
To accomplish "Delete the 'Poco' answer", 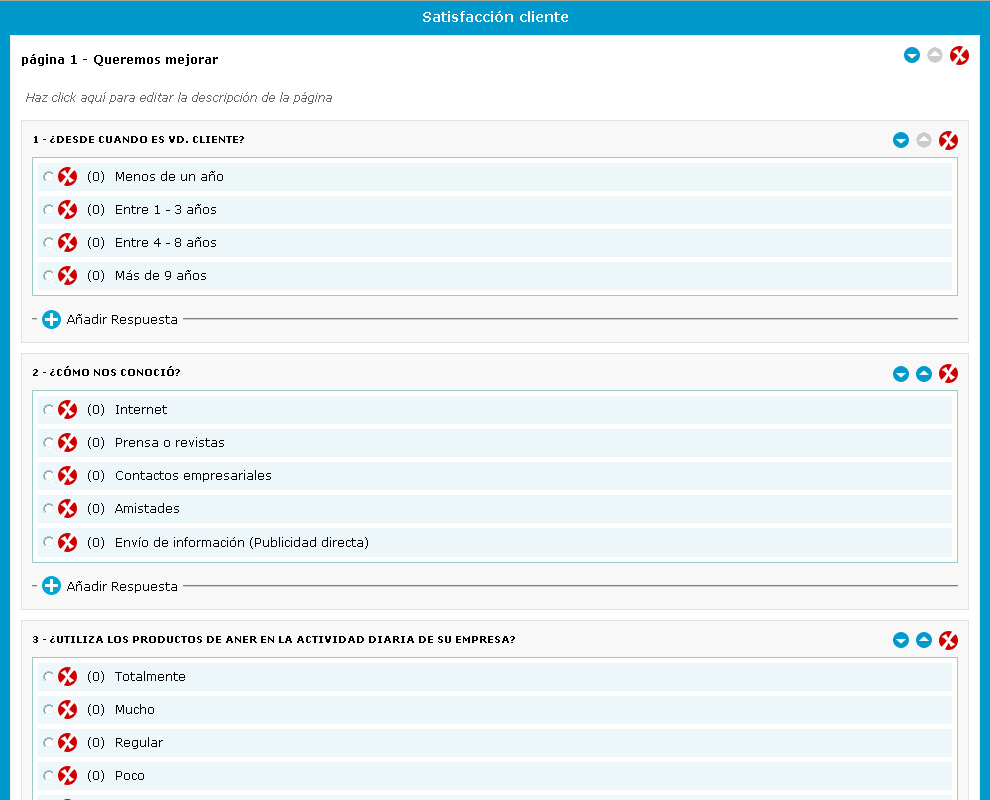I will point(68,775).
